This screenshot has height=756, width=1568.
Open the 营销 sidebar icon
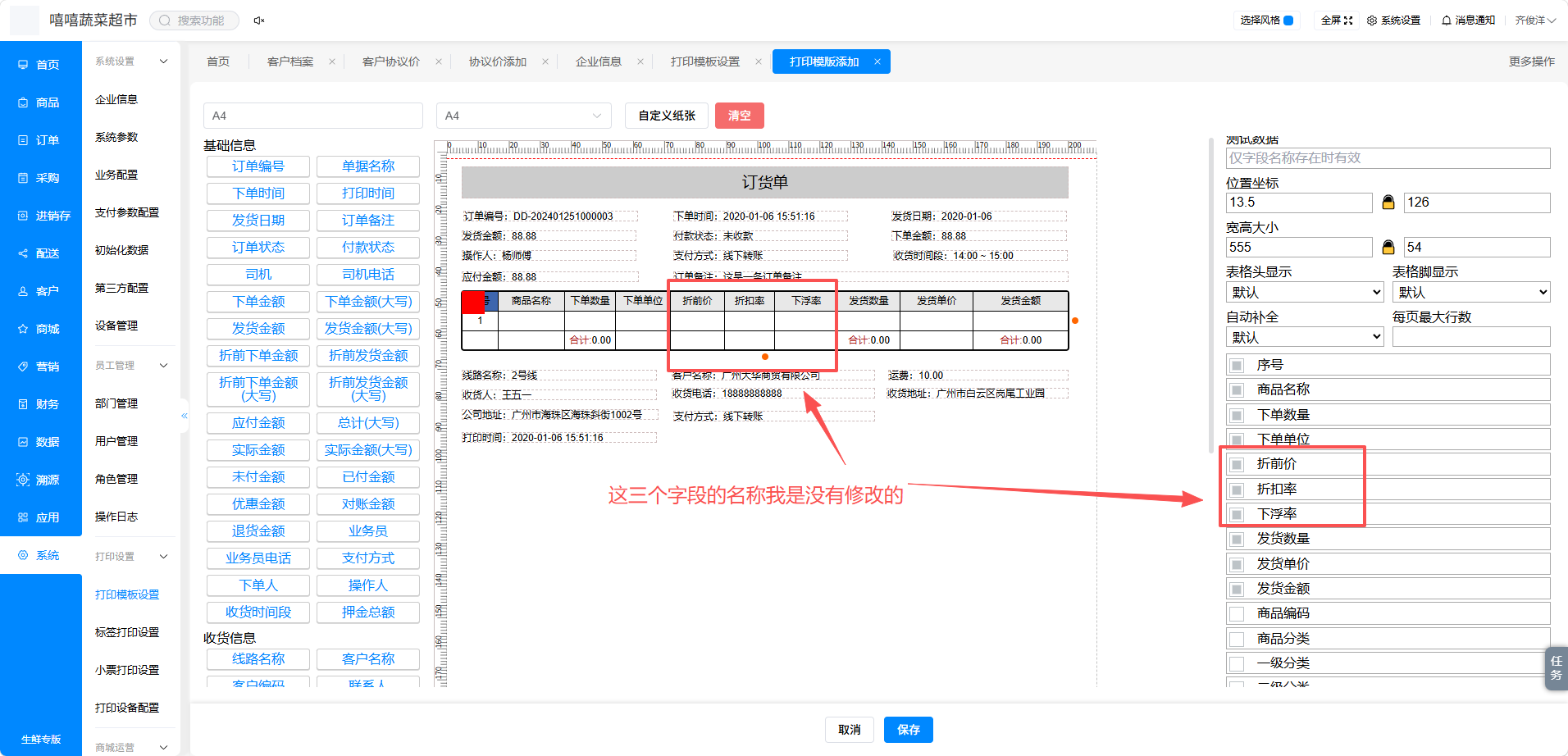point(23,367)
